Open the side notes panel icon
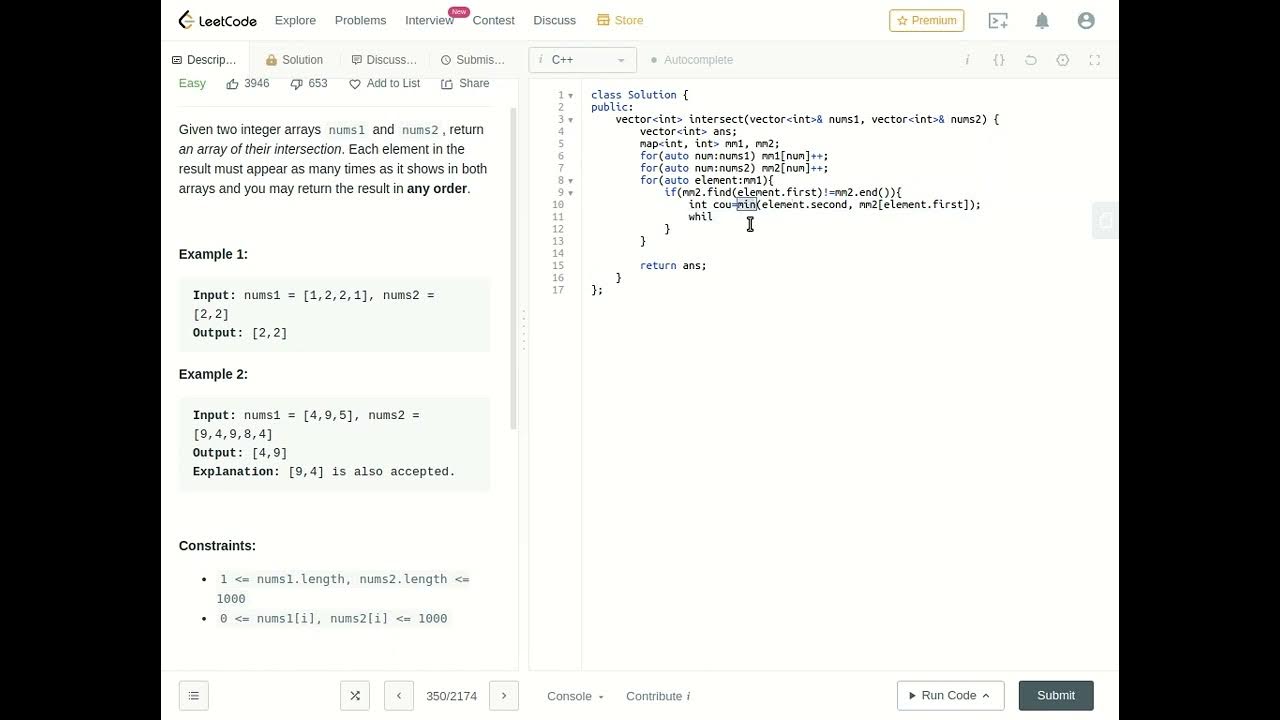 [x=1105, y=220]
